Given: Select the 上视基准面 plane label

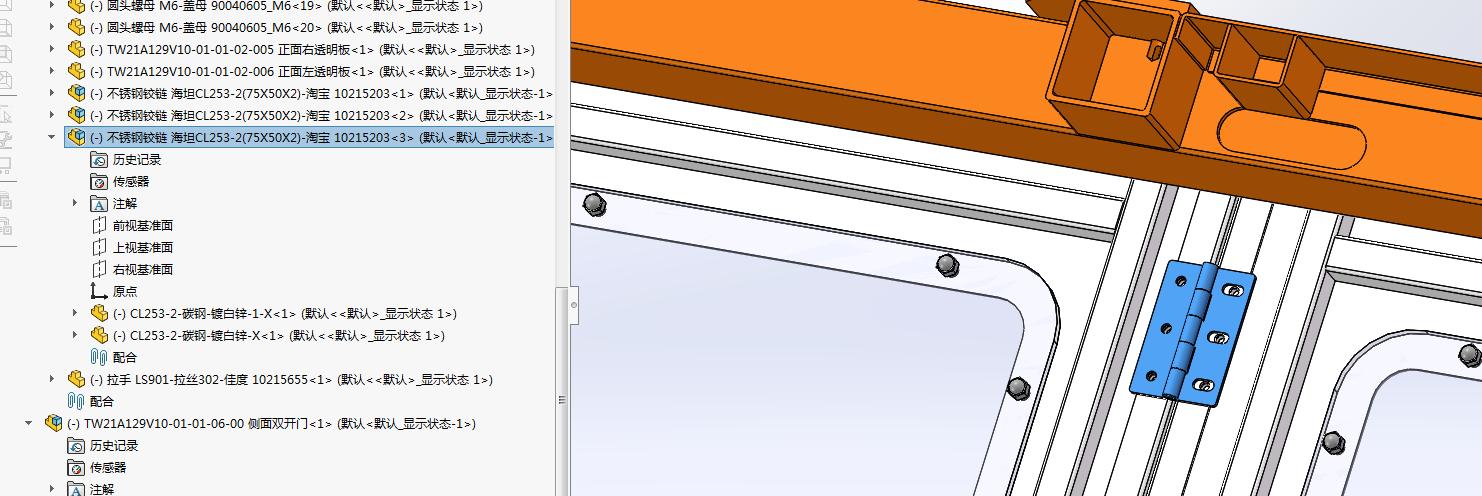Looking at the screenshot, I should click(143, 248).
